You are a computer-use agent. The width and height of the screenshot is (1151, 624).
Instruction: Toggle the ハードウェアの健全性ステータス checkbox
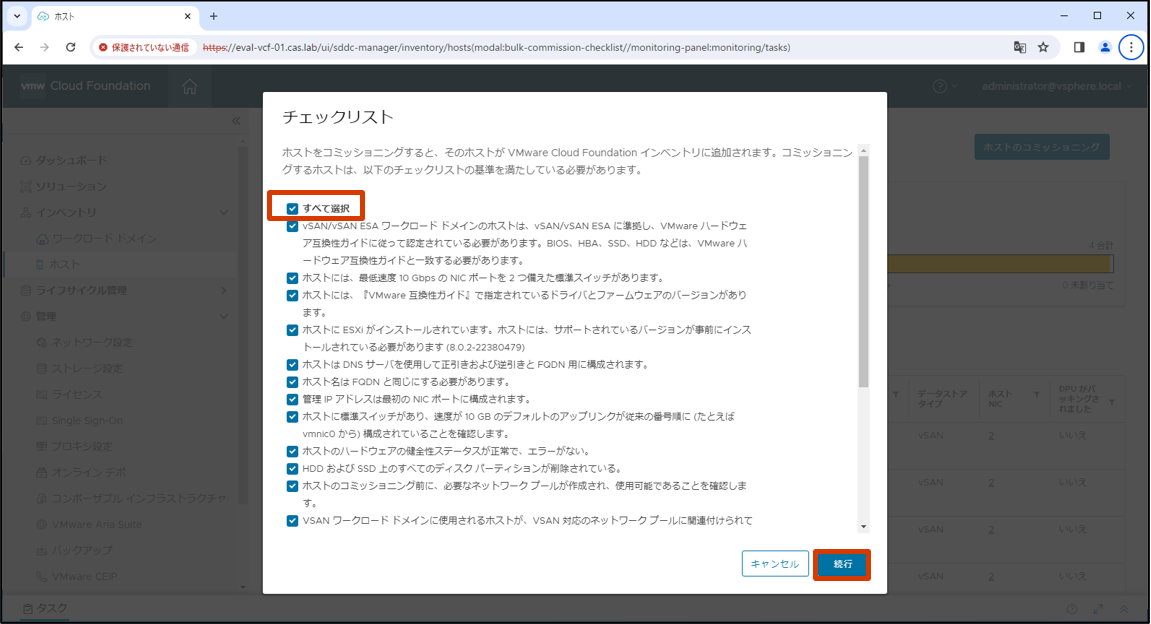click(x=292, y=451)
